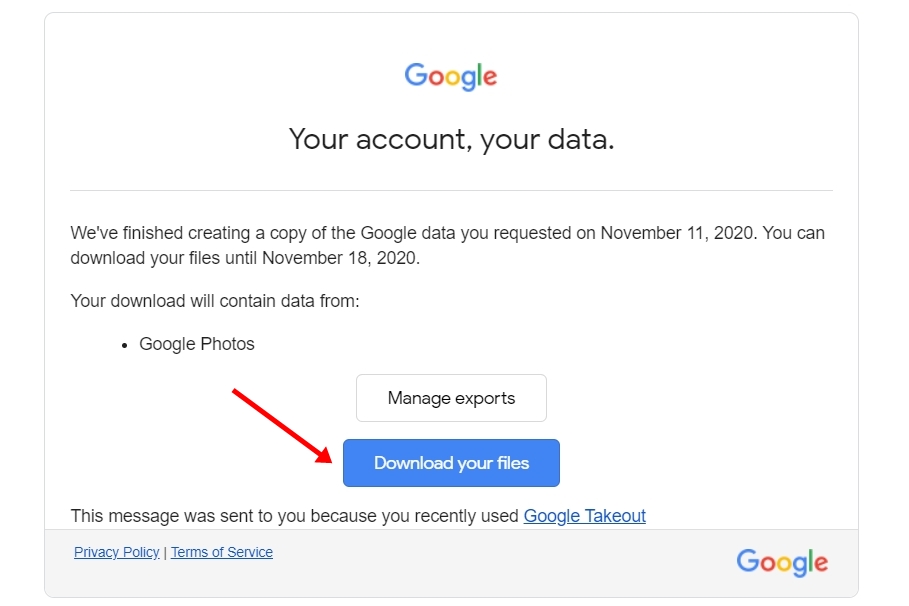Click the bullet dot before Google Photos
Screen dimensions: 909x606
pos(124,346)
